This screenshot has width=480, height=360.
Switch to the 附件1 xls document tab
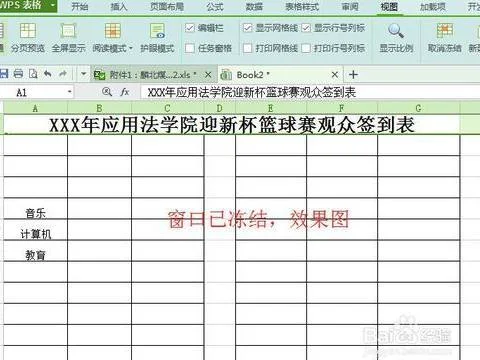(x=153, y=75)
